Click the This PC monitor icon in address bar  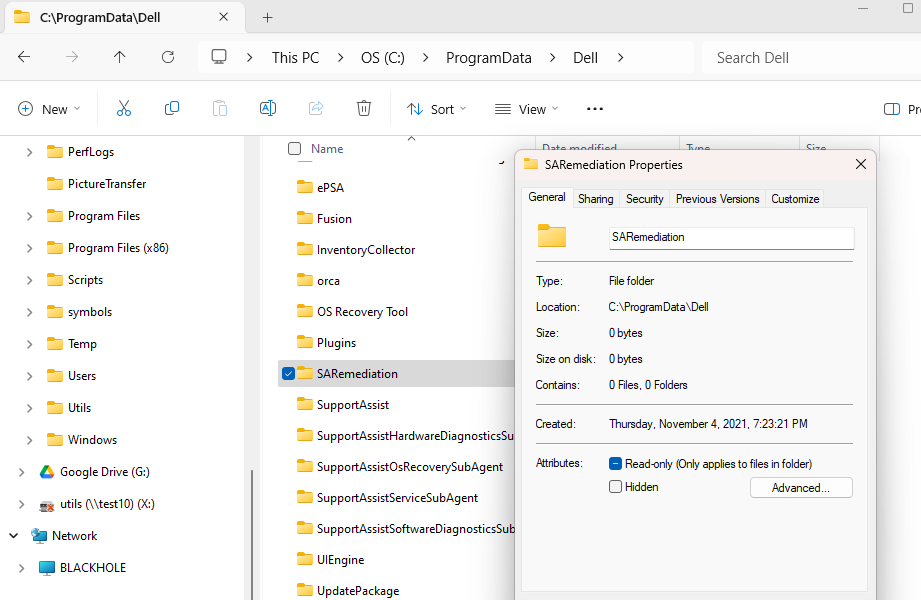tap(219, 57)
